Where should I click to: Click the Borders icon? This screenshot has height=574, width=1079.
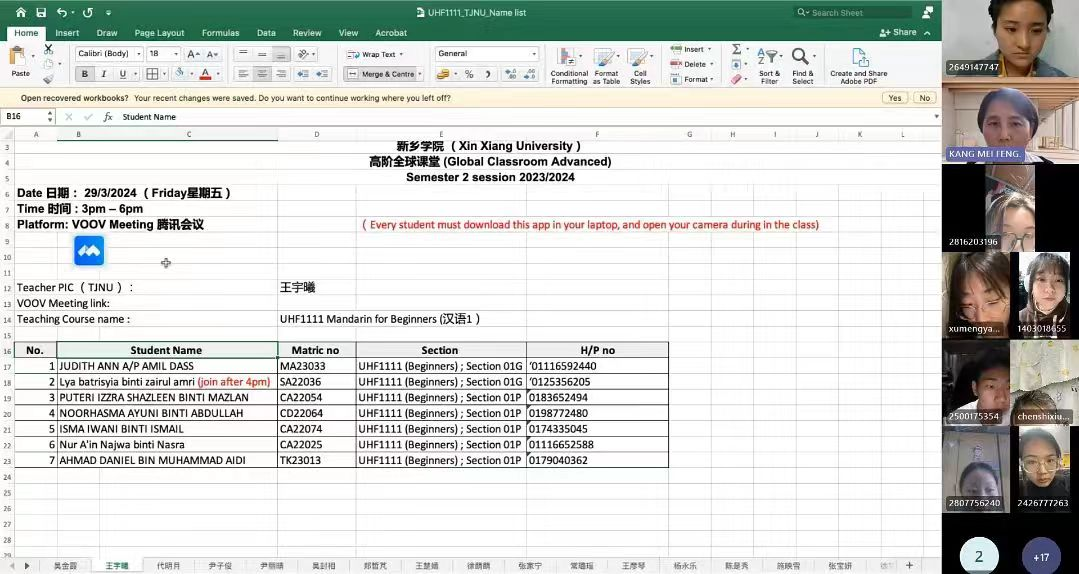click(x=152, y=74)
